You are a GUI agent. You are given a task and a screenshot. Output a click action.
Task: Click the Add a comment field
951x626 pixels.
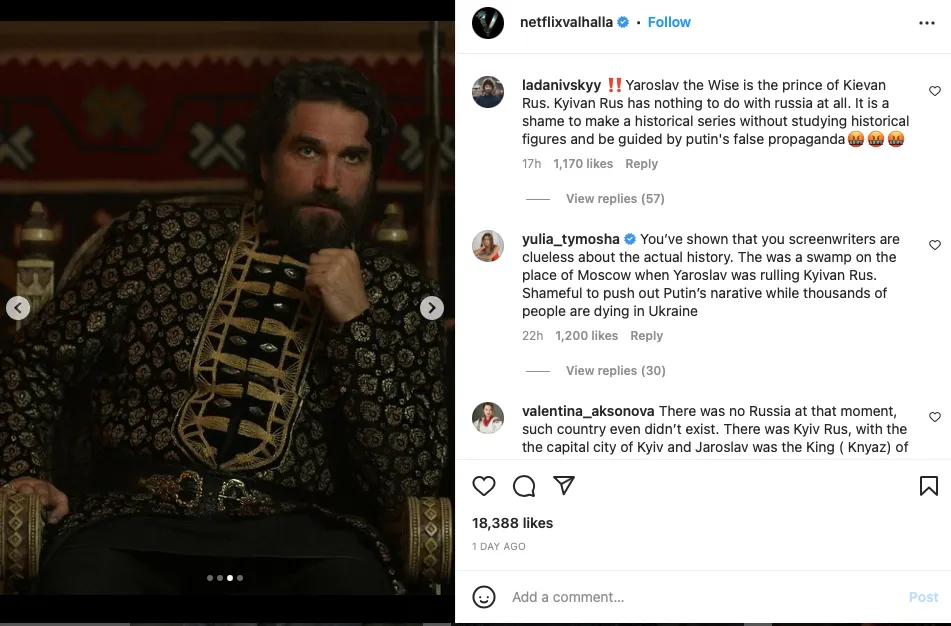tap(700, 597)
